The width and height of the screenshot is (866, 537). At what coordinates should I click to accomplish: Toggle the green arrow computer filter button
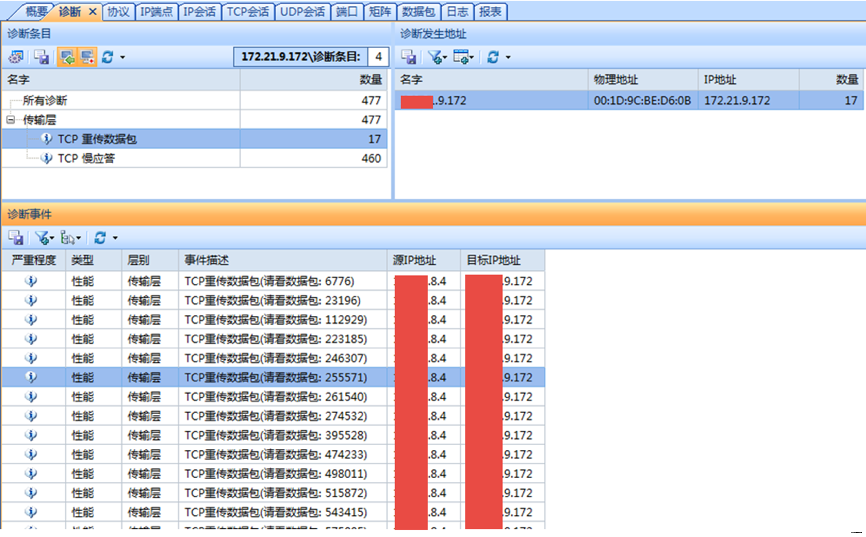[67, 57]
